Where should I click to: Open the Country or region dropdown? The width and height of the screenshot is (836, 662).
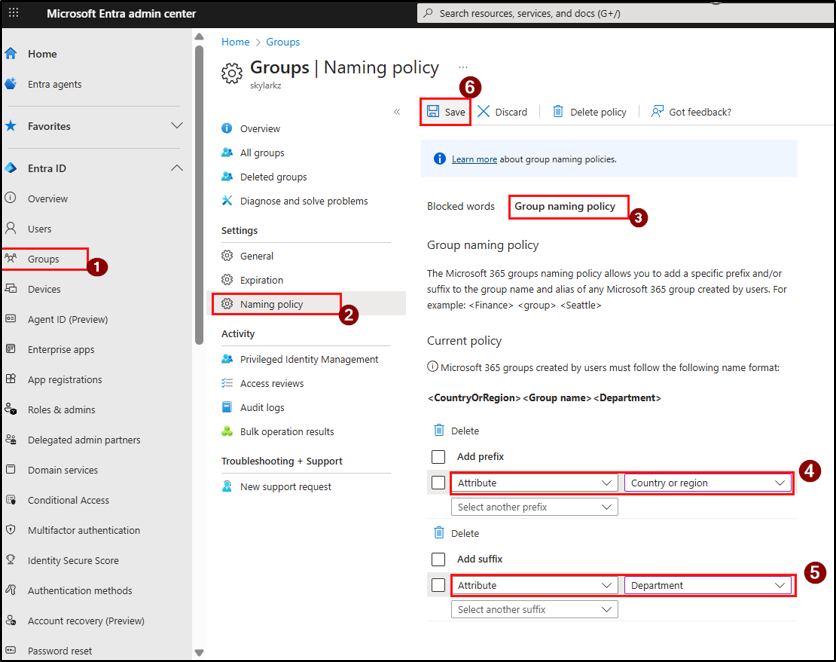pos(708,483)
